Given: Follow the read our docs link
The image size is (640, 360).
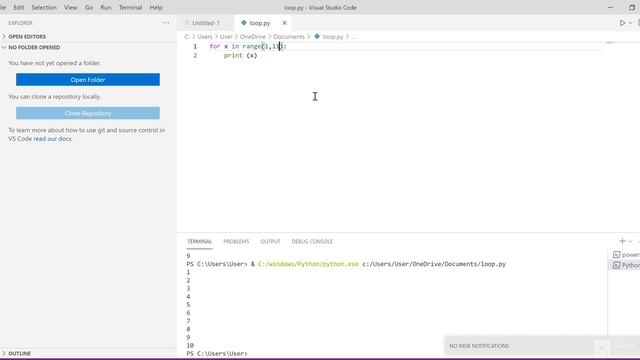Looking at the screenshot, I should click(x=53, y=139).
